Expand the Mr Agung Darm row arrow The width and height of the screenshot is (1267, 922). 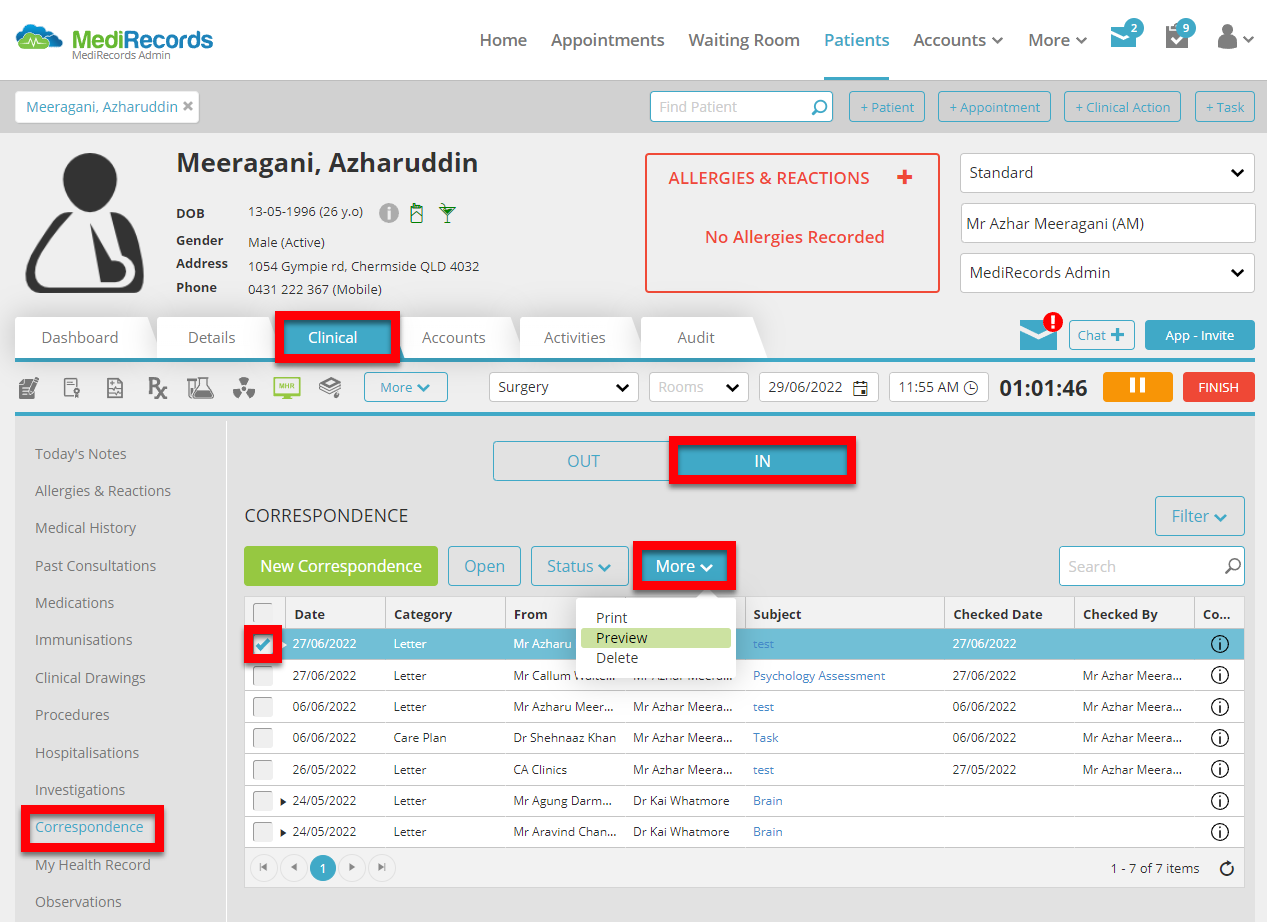pos(284,801)
